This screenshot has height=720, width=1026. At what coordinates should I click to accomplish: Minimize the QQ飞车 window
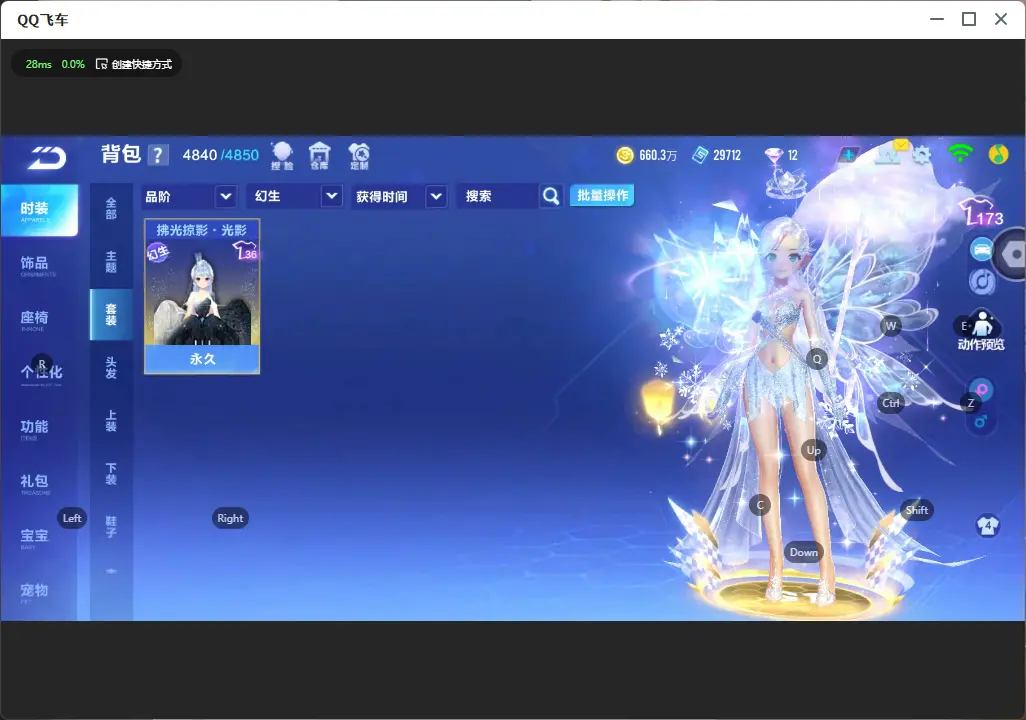click(937, 19)
